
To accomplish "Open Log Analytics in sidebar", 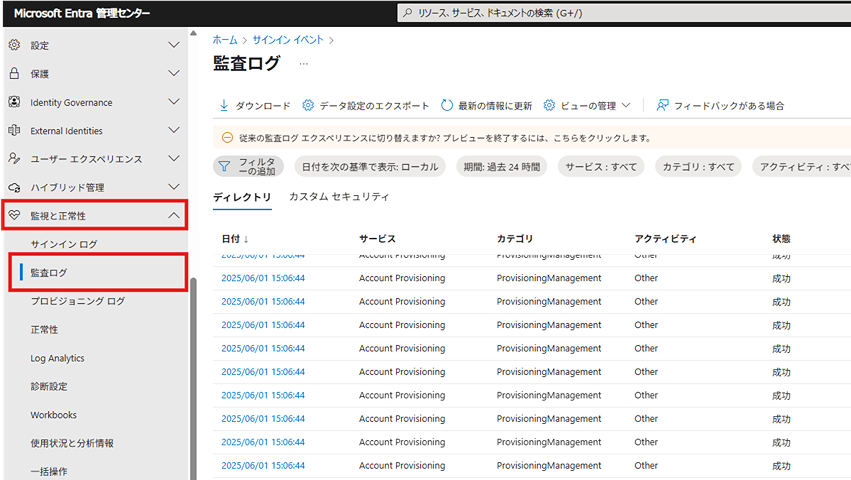I will (x=57, y=358).
